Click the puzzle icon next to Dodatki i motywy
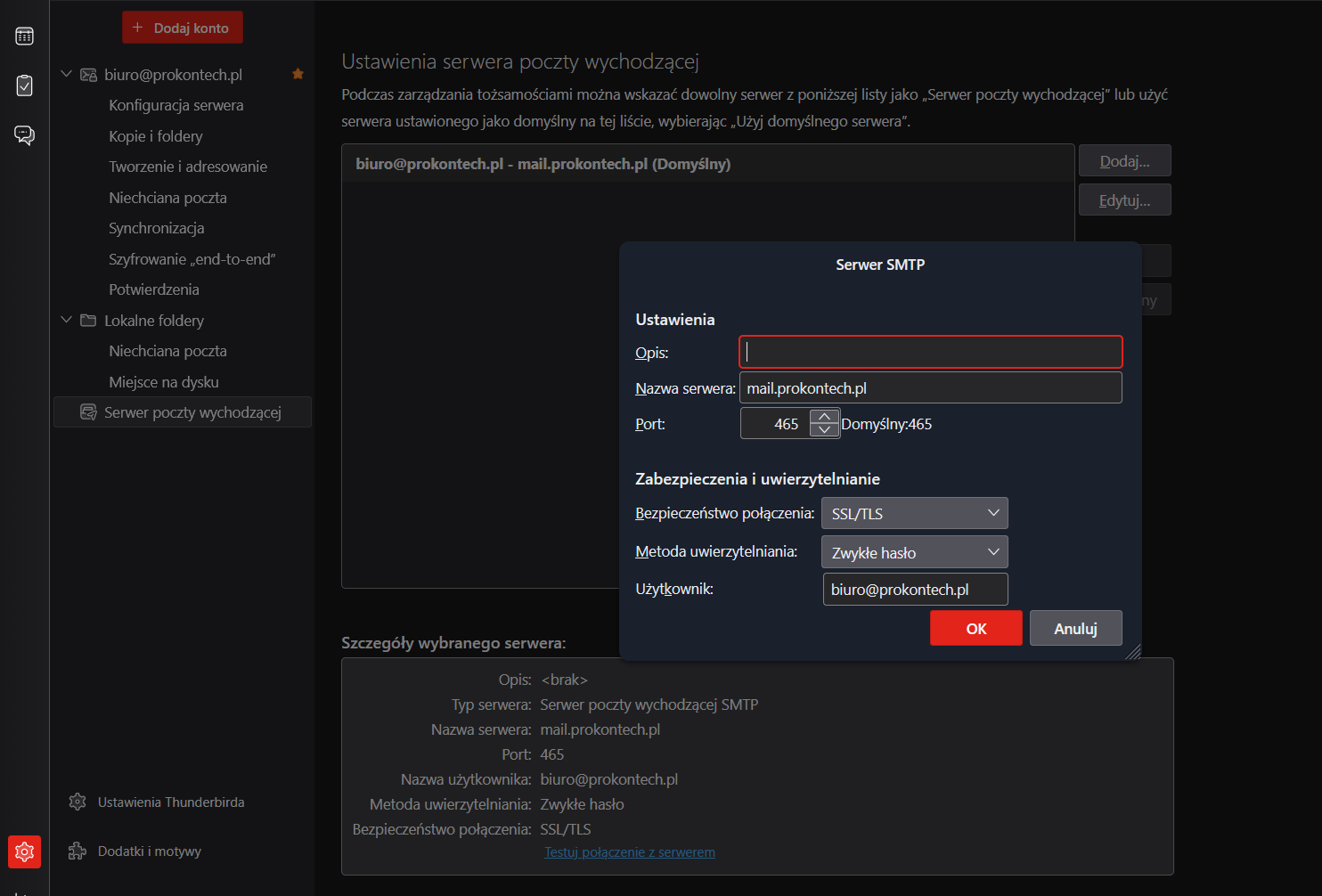1322x896 pixels. [78, 851]
